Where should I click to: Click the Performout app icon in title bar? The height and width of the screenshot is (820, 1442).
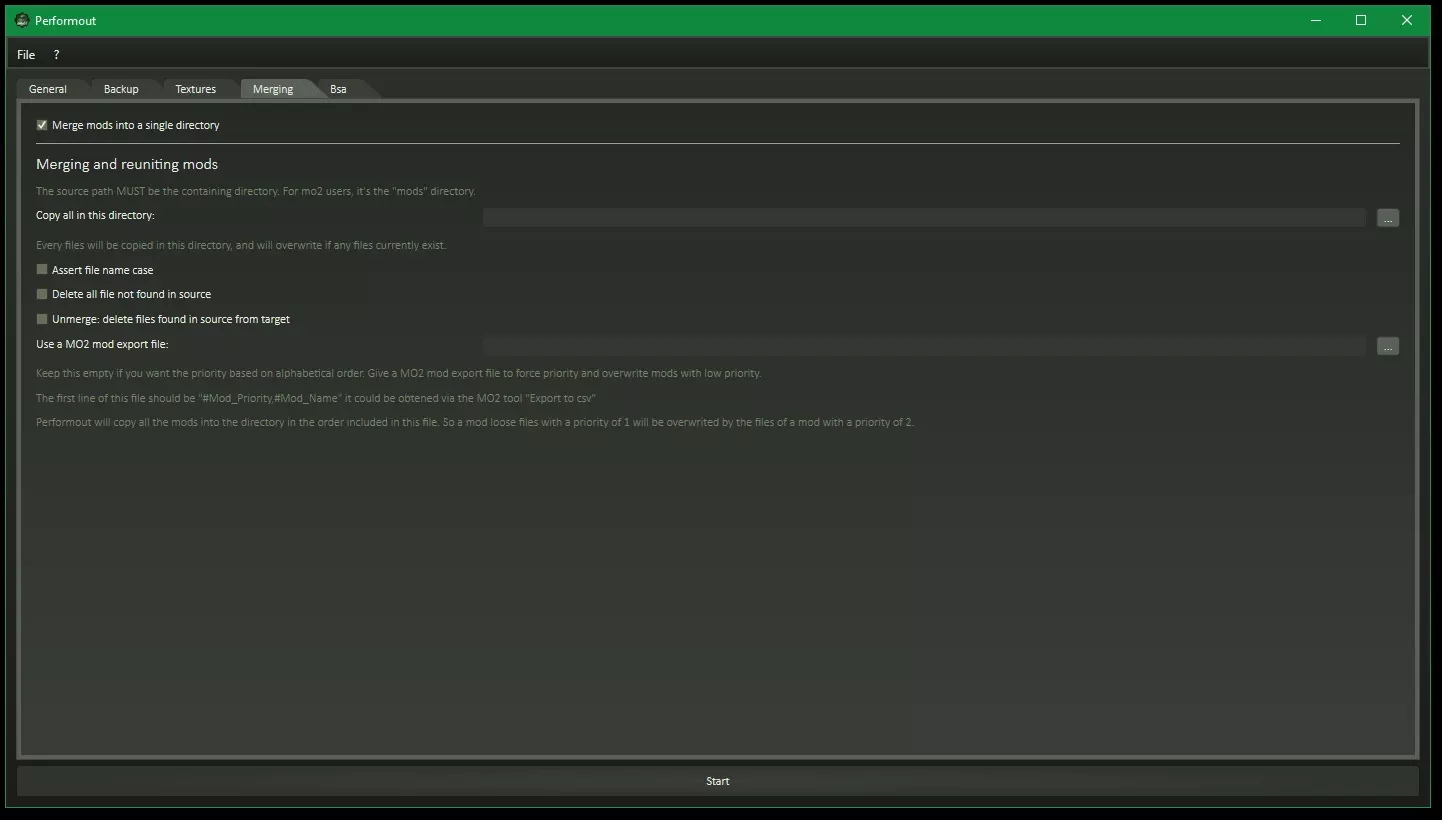[22, 20]
